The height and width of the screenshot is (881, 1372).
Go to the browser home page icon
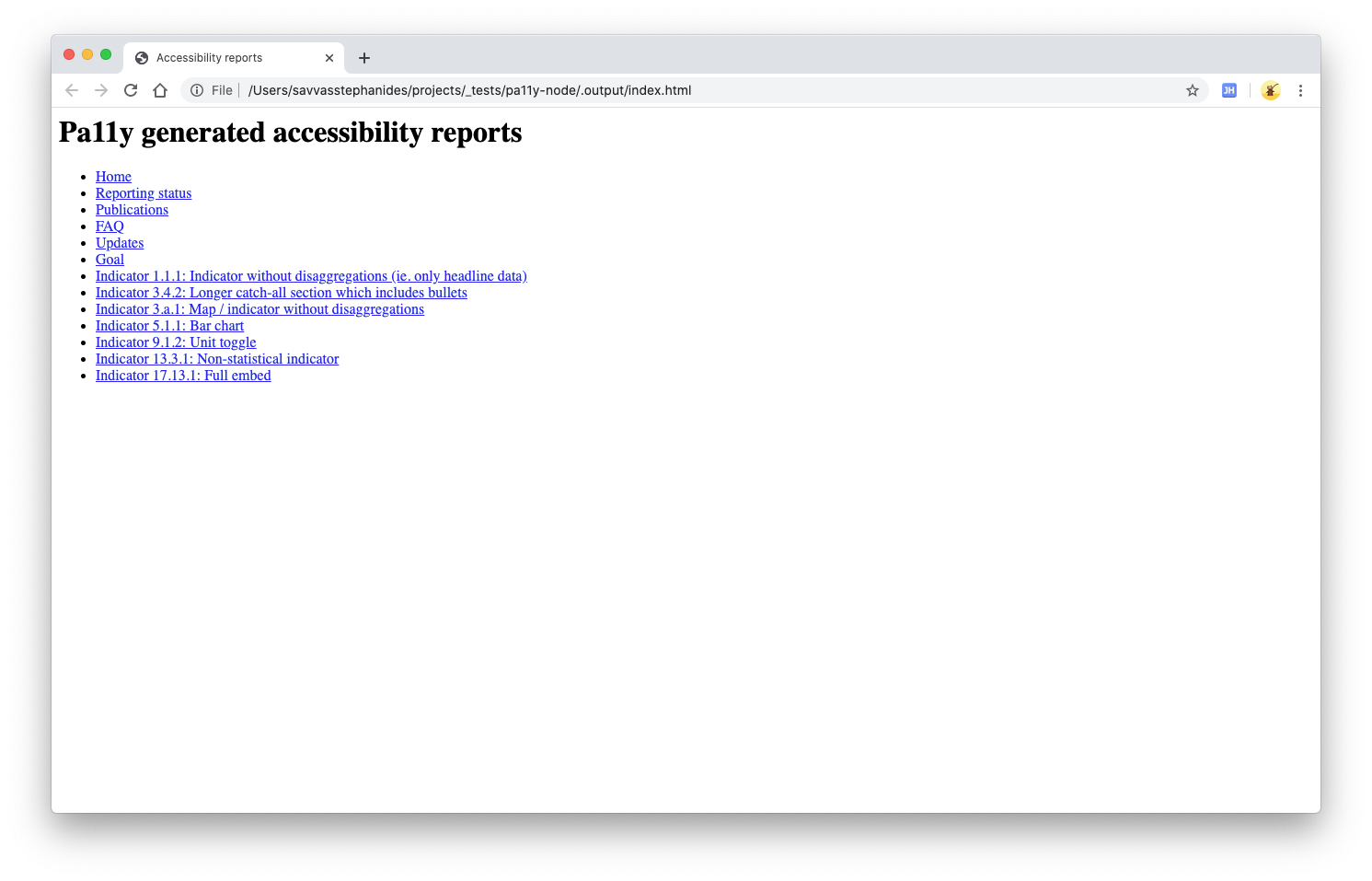(x=160, y=90)
